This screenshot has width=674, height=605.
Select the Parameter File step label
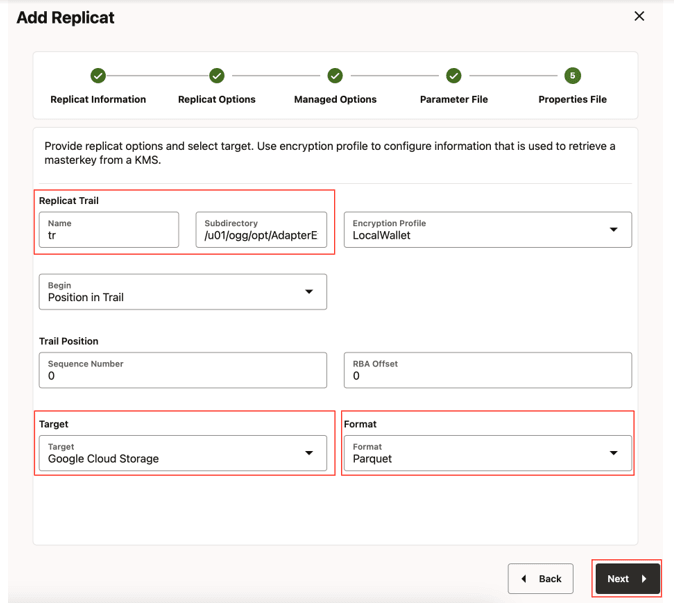(454, 99)
